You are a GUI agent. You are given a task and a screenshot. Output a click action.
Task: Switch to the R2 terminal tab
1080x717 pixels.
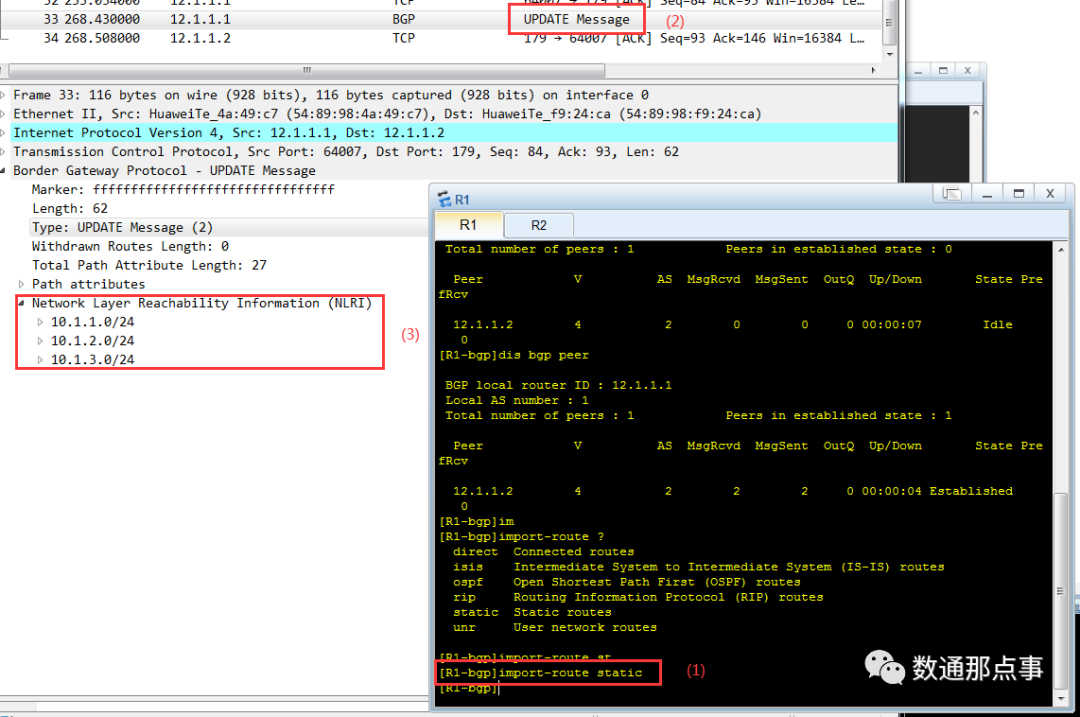coord(538,225)
